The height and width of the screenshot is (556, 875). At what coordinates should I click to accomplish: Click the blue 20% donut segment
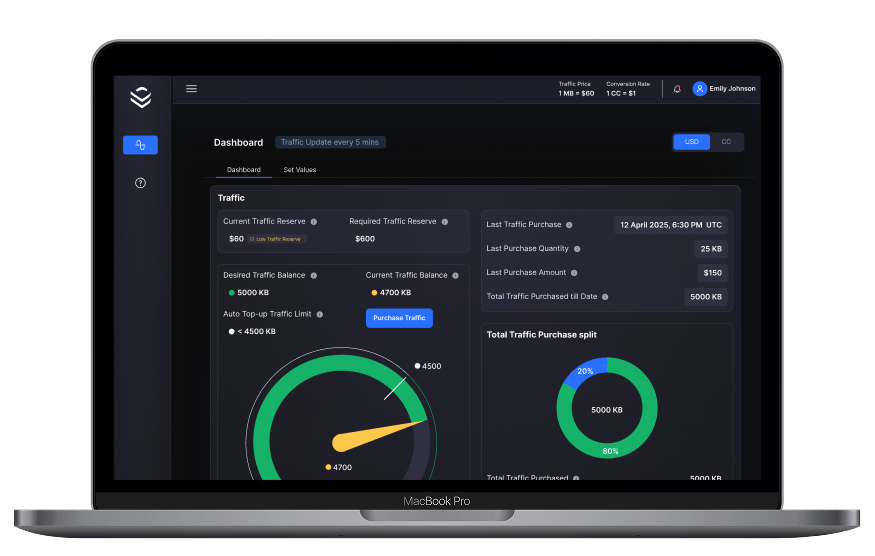tap(585, 371)
